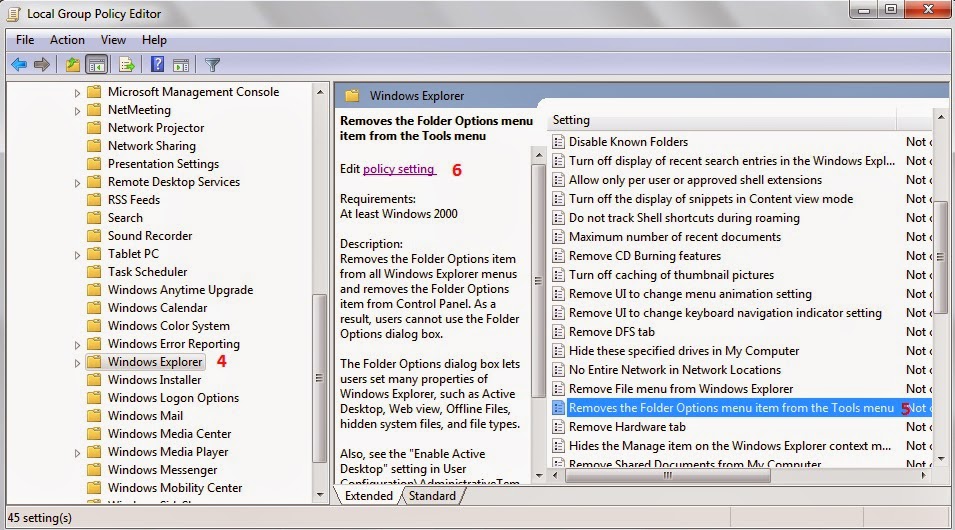This screenshot has width=955, height=530.
Task: Click policy icon for No Entire Network in Network Locations
Action: (558, 370)
